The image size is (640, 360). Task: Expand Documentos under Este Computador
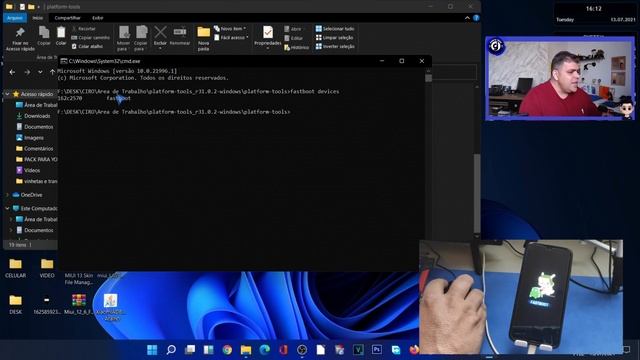click(x=11, y=230)
